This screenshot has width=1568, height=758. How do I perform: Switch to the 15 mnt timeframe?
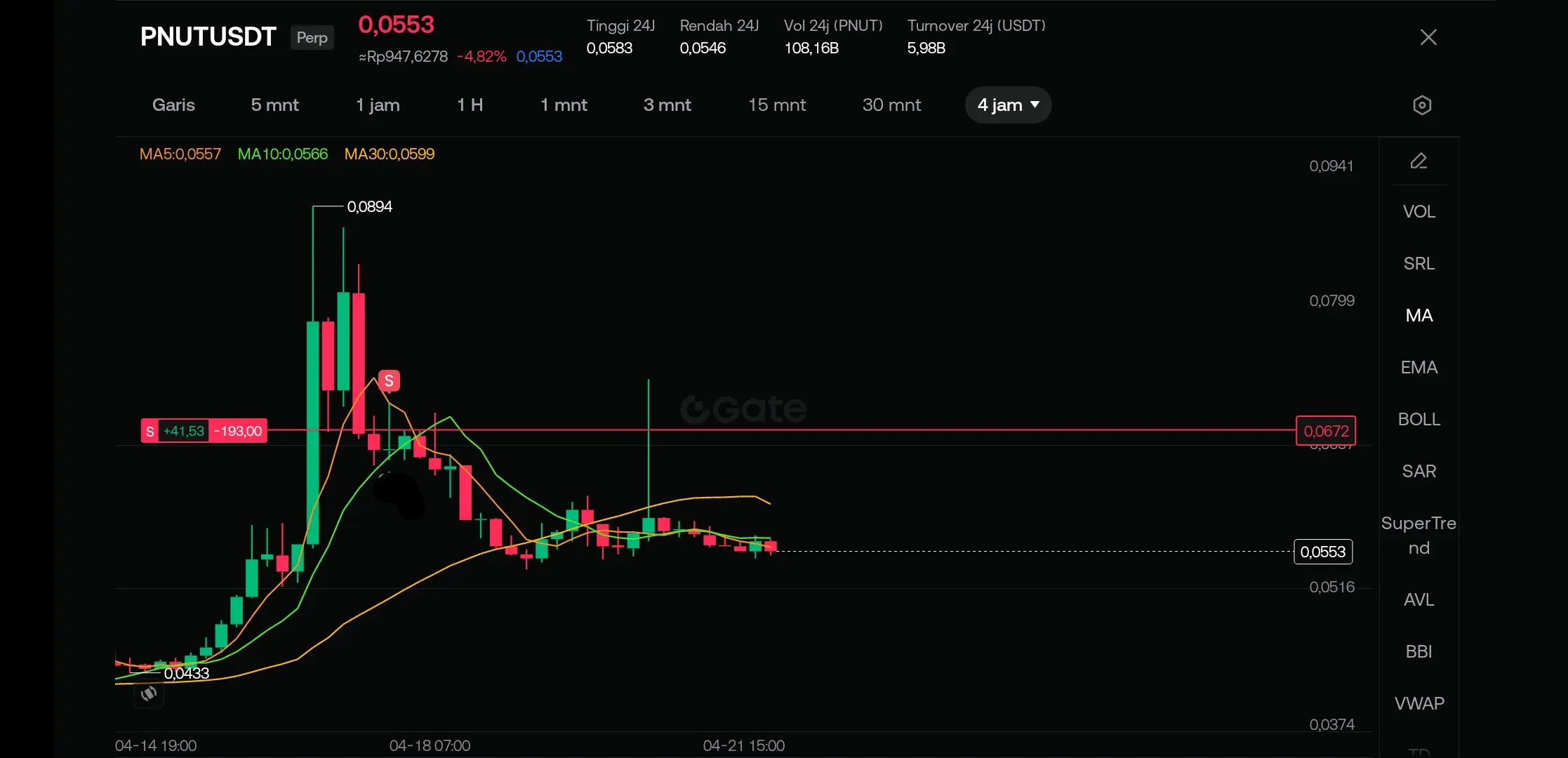click(x=776, y=105)
